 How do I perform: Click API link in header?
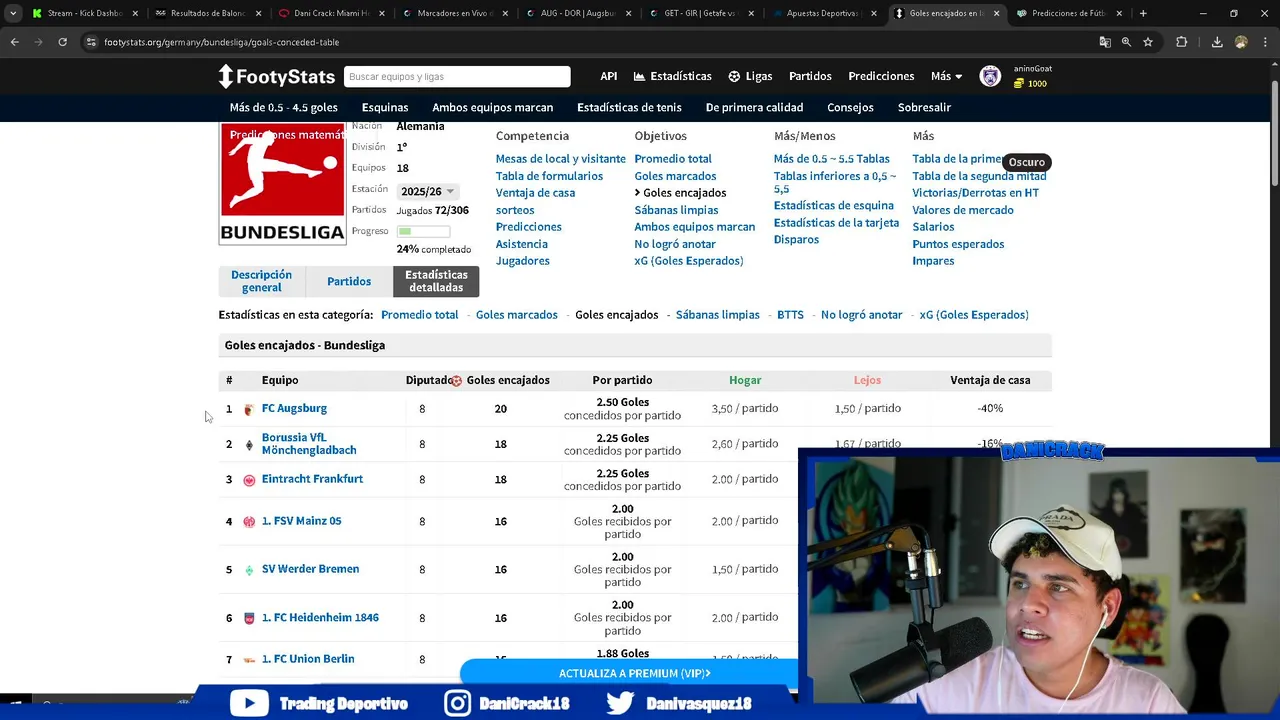pyautogui.click(x=608, y=76)
